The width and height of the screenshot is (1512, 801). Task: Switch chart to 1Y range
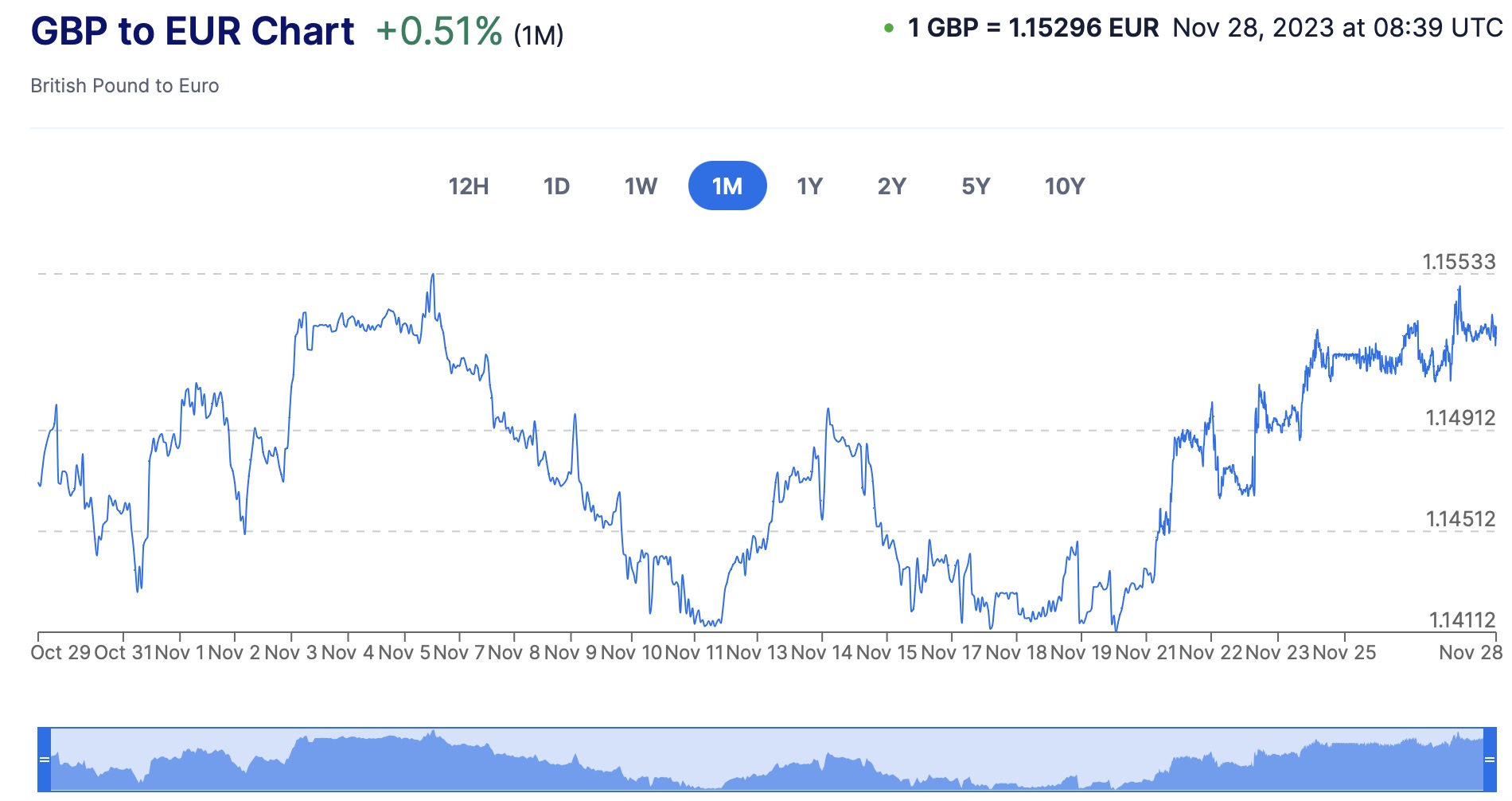pyautogui.click(x=809, y=186)
